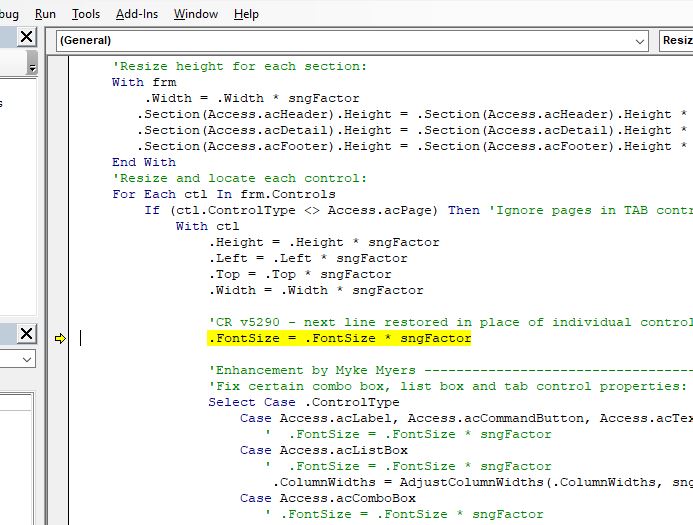The image size is (693, 525).
Task: Click '.Left = .Left * sngFactor' line
Action: 308,258
